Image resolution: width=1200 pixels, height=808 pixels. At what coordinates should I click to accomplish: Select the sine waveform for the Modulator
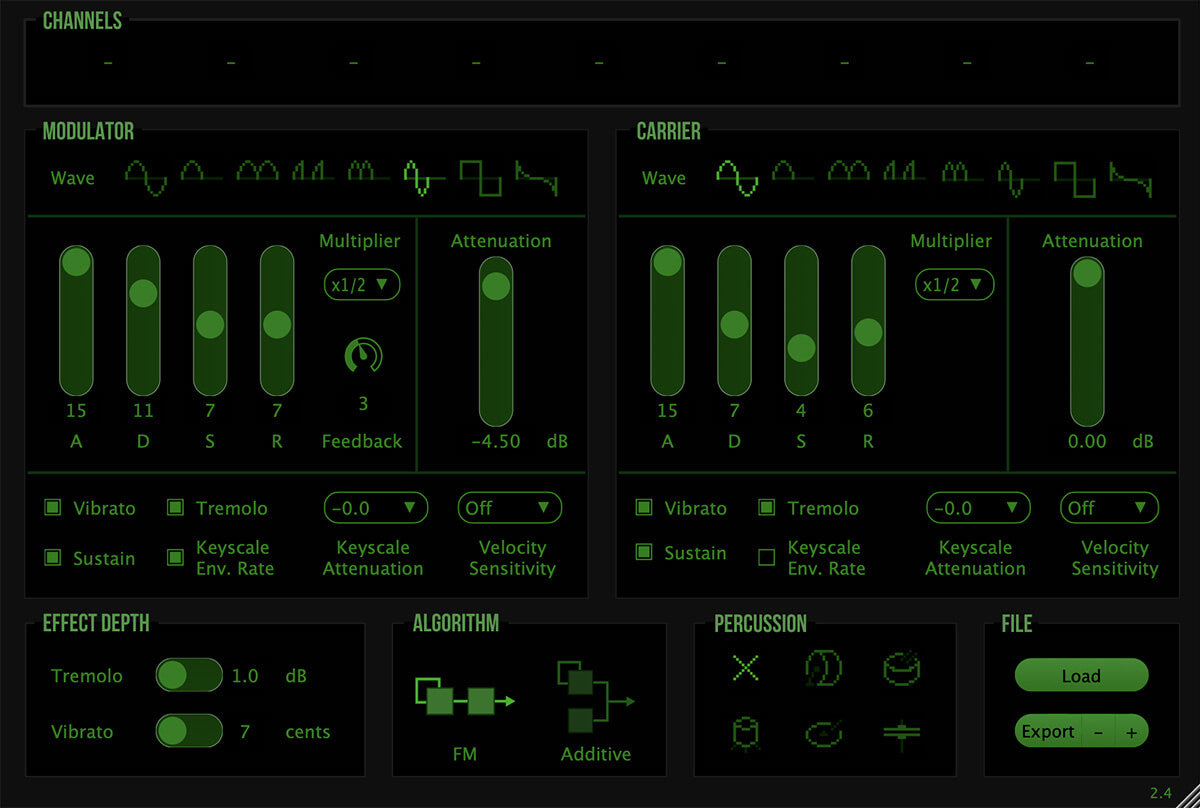(x=145, y=175)
